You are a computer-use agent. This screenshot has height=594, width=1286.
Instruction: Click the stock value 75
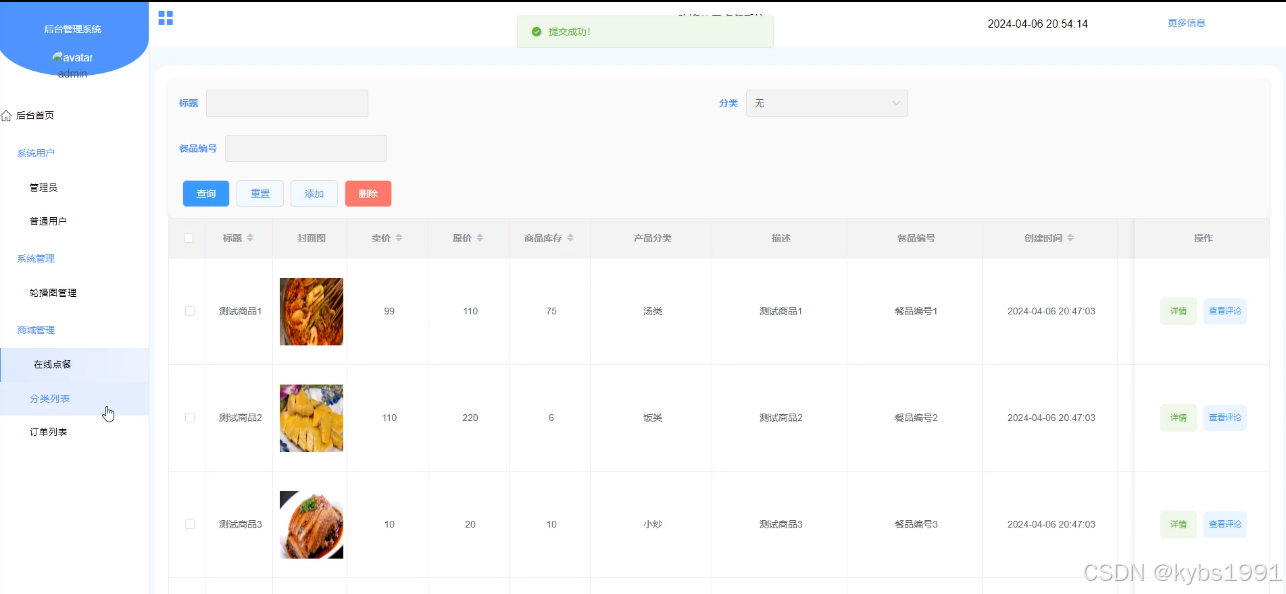[551, 311]
